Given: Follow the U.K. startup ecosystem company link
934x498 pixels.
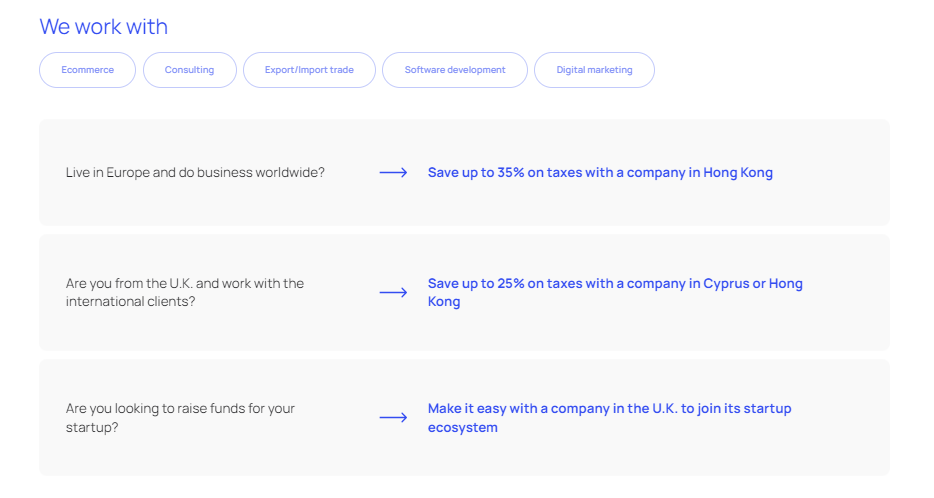Looking at the screenshot, I should [609, 409].
